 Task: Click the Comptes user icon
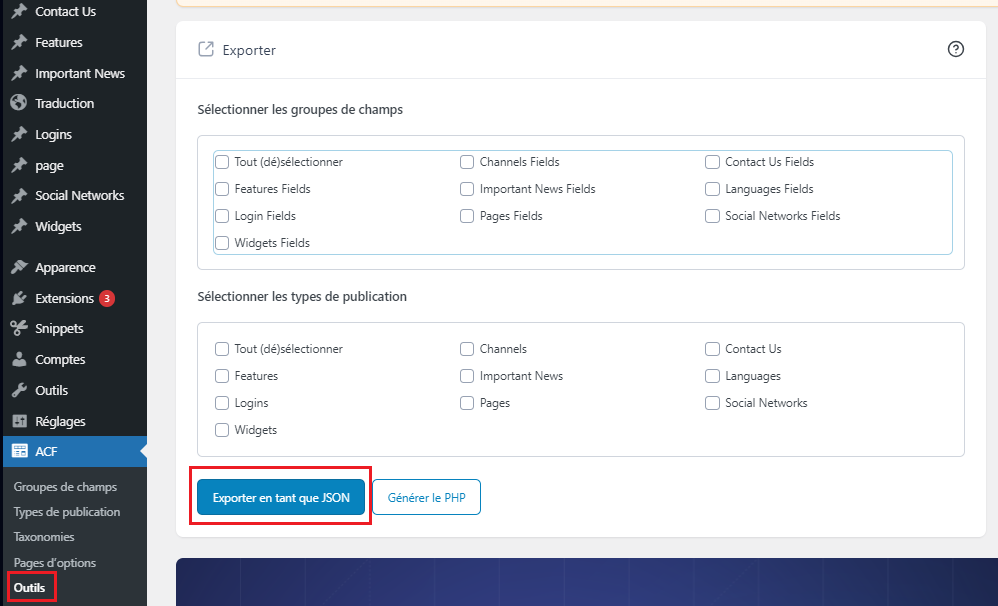coord(18,359)
